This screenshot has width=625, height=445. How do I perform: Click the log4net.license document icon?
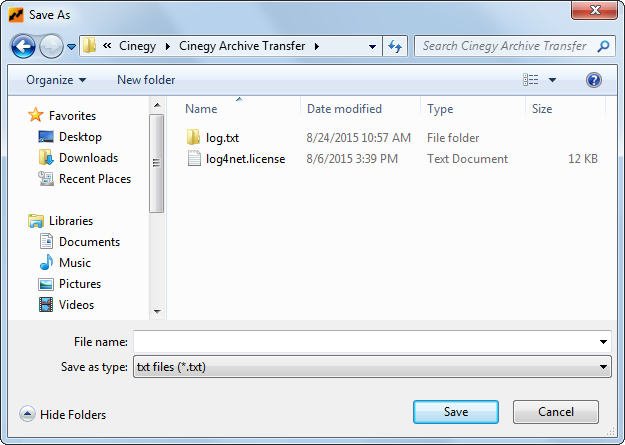[x=194, y=158]
